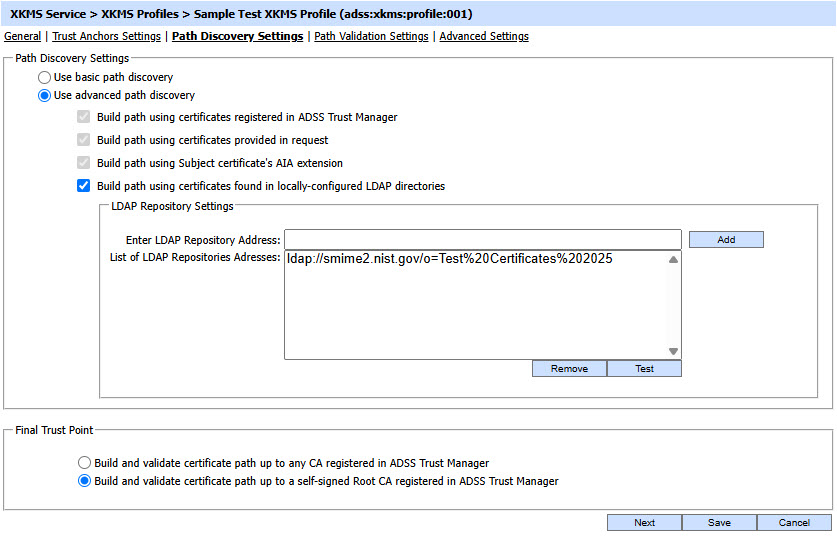The height and width of the screenshot is (536, 837).
Task: Toggle ADSS Trust Manager certificates checkbox
Action: 84,117
